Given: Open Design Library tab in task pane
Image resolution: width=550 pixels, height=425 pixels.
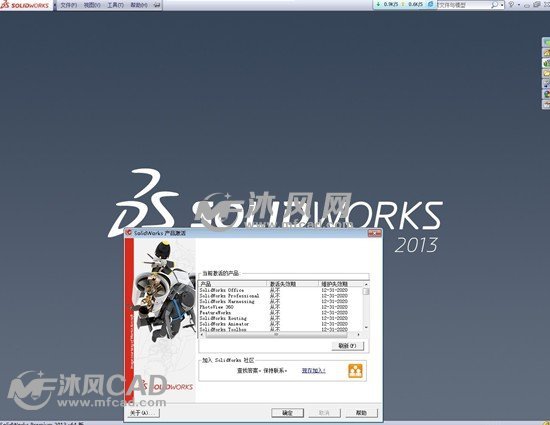Looking at the screenshot, I should tap(546, 63).
